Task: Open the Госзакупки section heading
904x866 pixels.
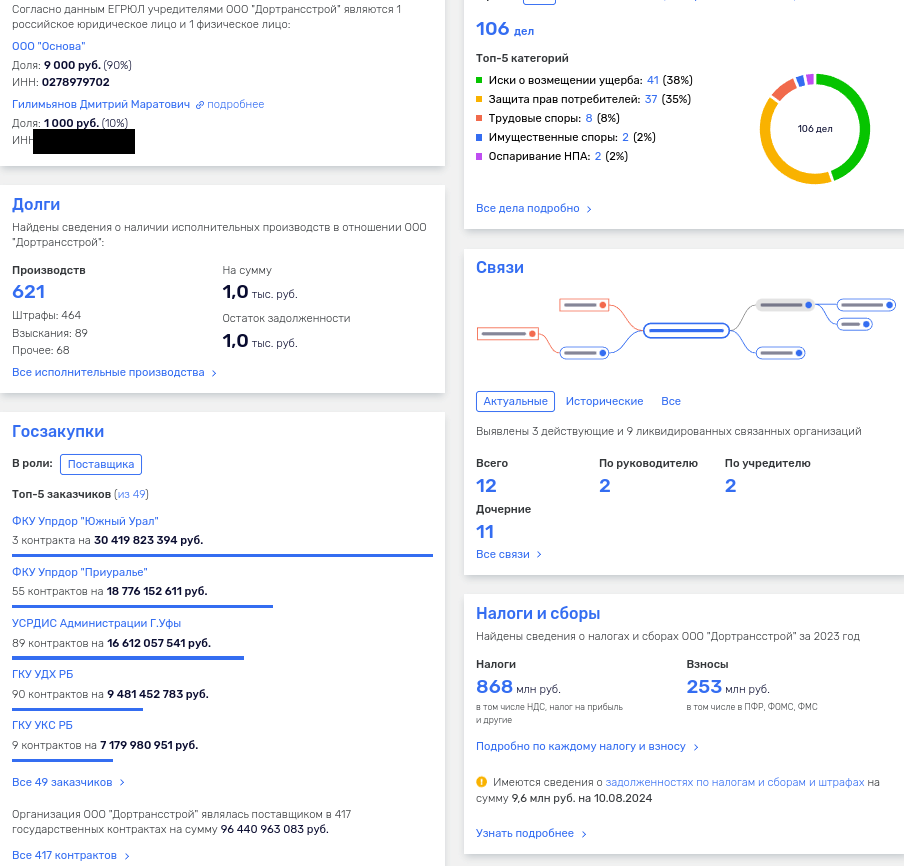Action: tap(58, 431)
